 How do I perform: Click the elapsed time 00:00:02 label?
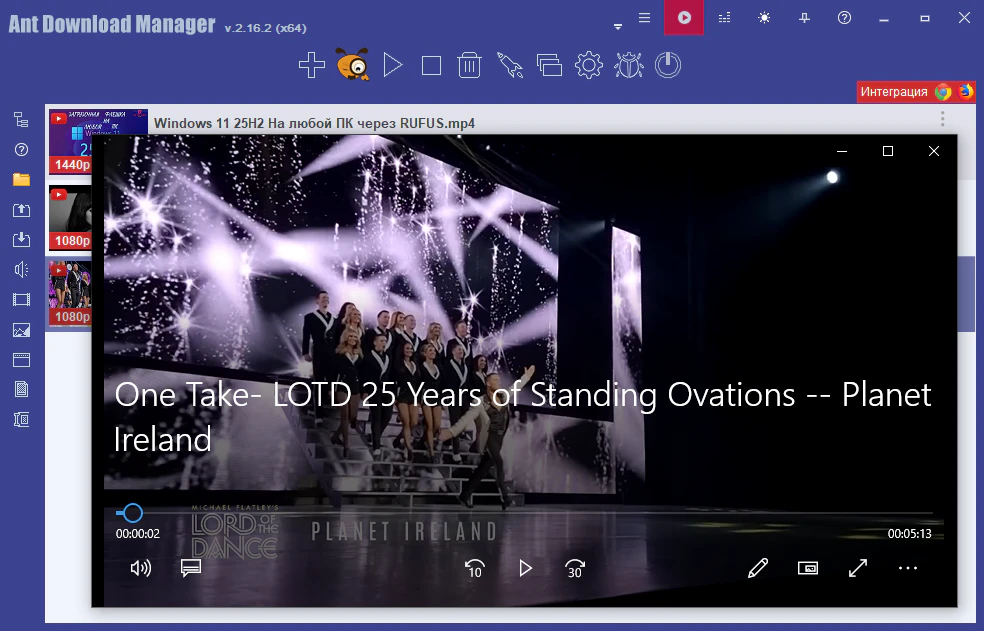[x=137, y=534]
